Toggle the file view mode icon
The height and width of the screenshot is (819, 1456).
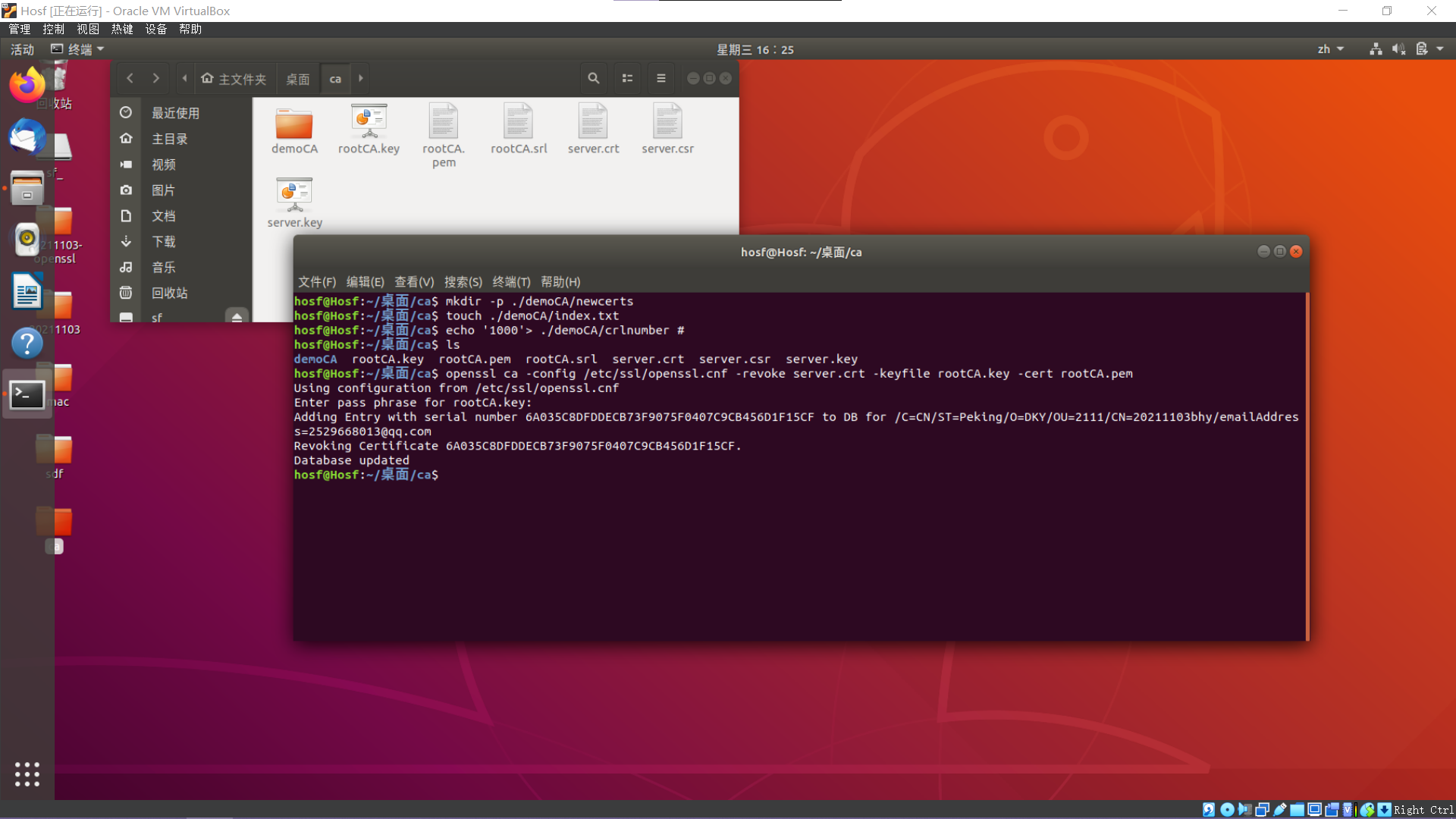tap(627, 78)
